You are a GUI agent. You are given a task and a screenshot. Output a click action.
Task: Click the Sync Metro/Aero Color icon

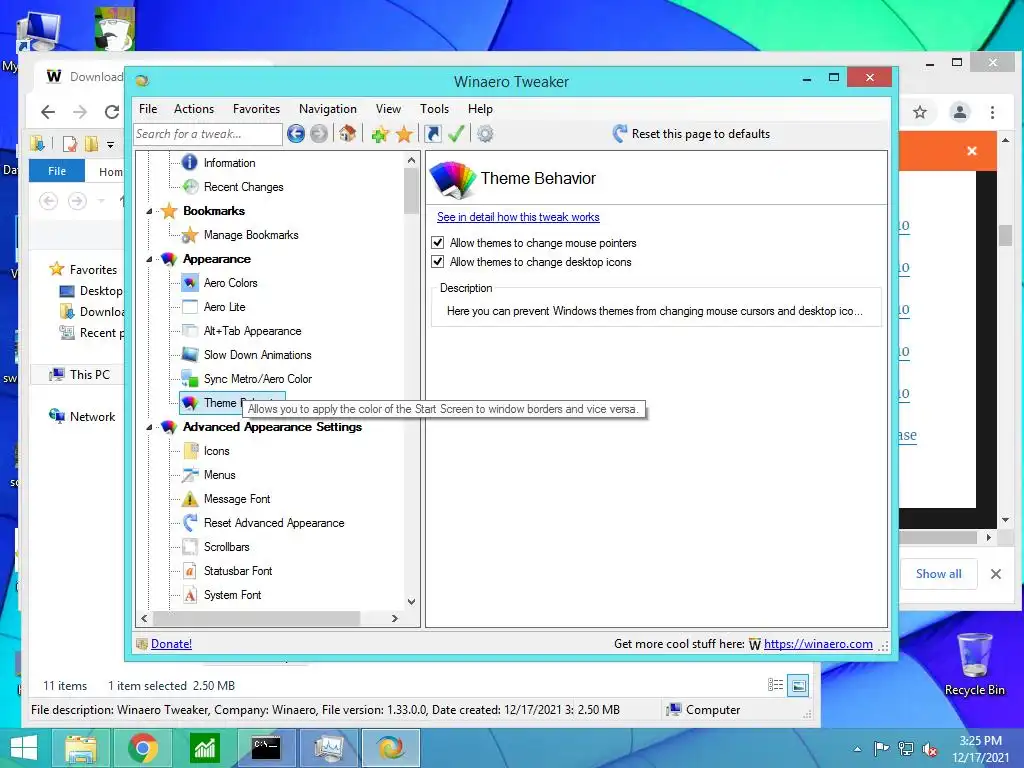point(190,379)
